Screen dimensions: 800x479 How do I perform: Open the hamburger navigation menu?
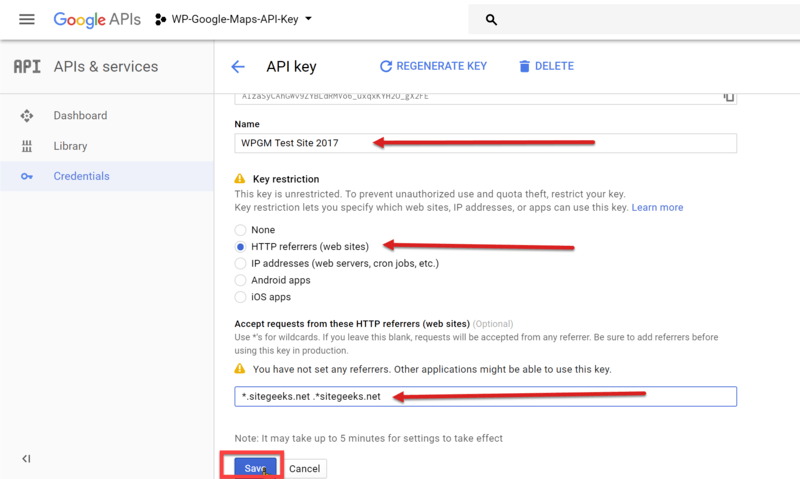pyautogui.click(x=27, y=19)
